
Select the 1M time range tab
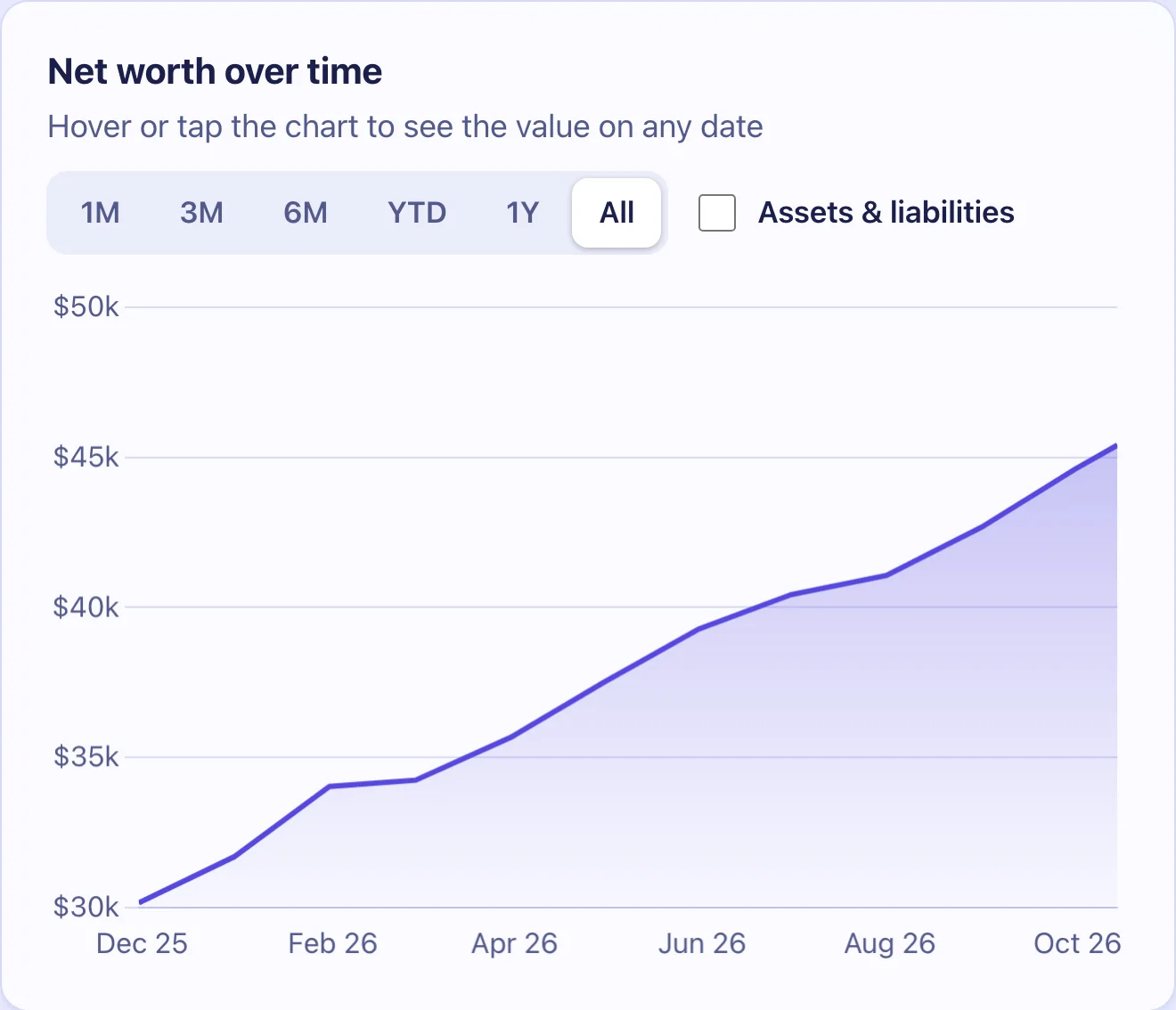(x=101, y=213)
